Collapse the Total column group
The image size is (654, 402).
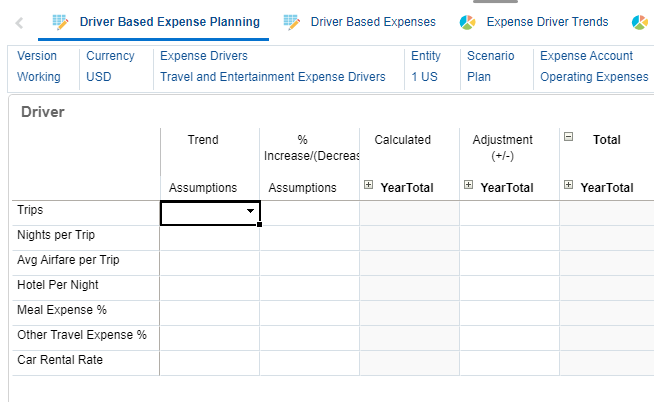(x=569, y=138)
